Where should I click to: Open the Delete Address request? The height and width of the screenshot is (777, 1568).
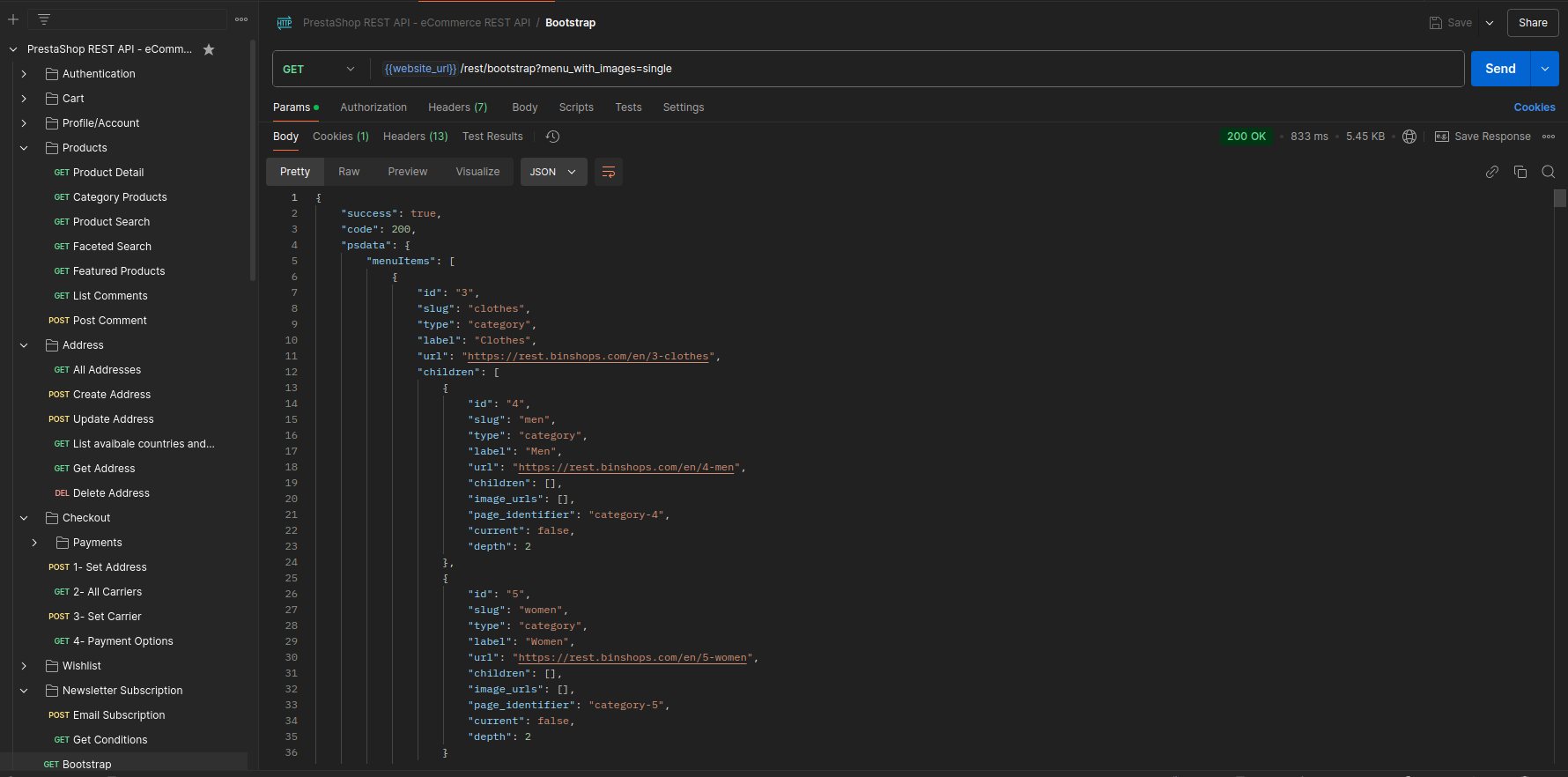(111, 493)
